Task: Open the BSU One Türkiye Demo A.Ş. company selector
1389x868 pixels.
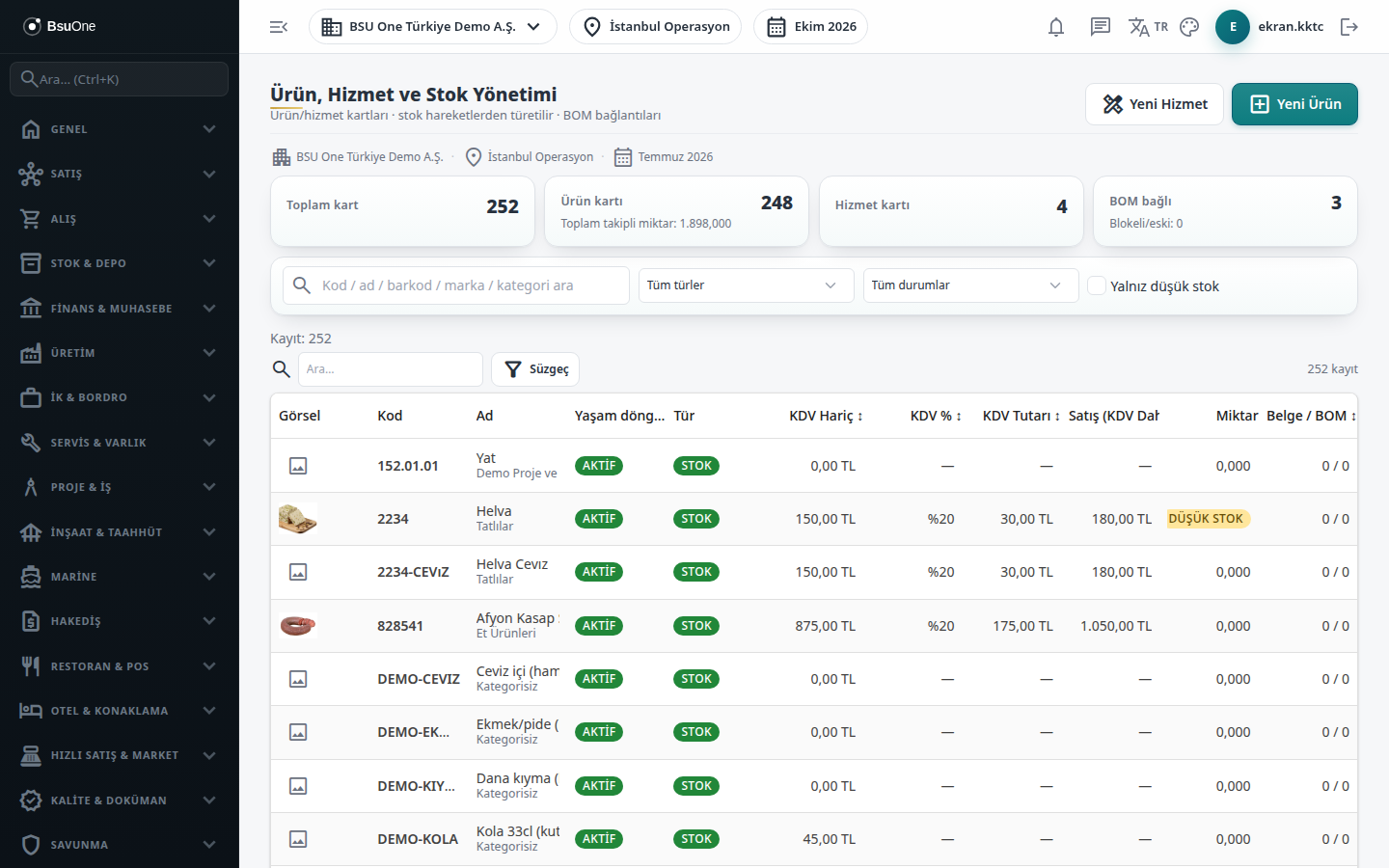Action: 432,27
